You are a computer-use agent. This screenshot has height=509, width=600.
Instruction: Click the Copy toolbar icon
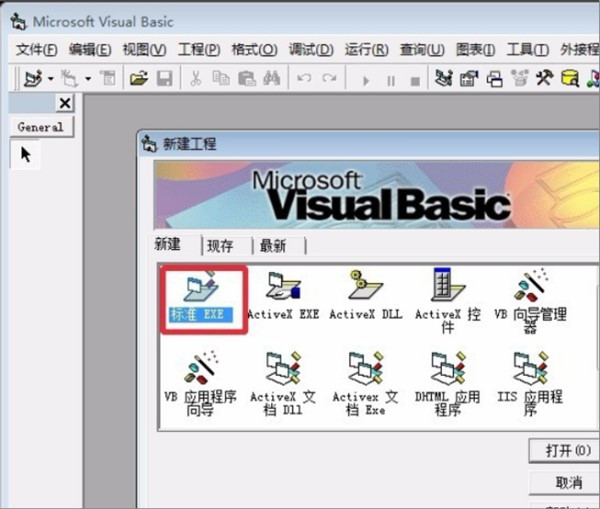click(221, 78)
